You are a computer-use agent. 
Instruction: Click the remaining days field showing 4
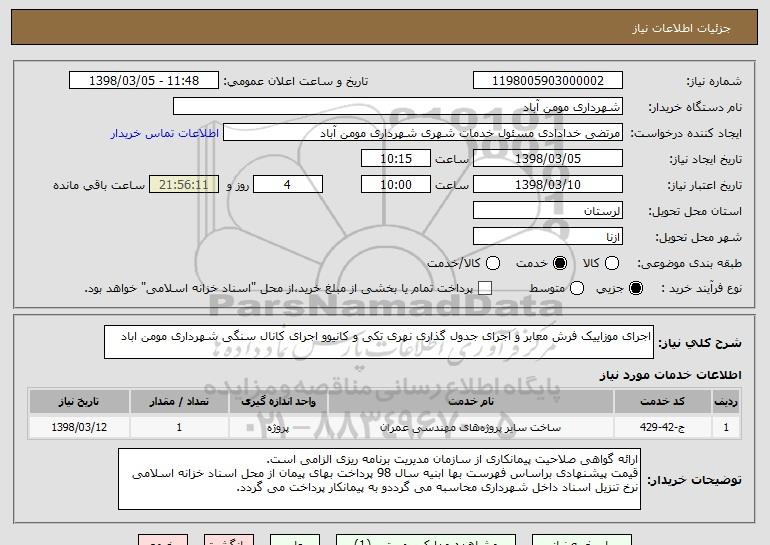[x=288, y=185]
